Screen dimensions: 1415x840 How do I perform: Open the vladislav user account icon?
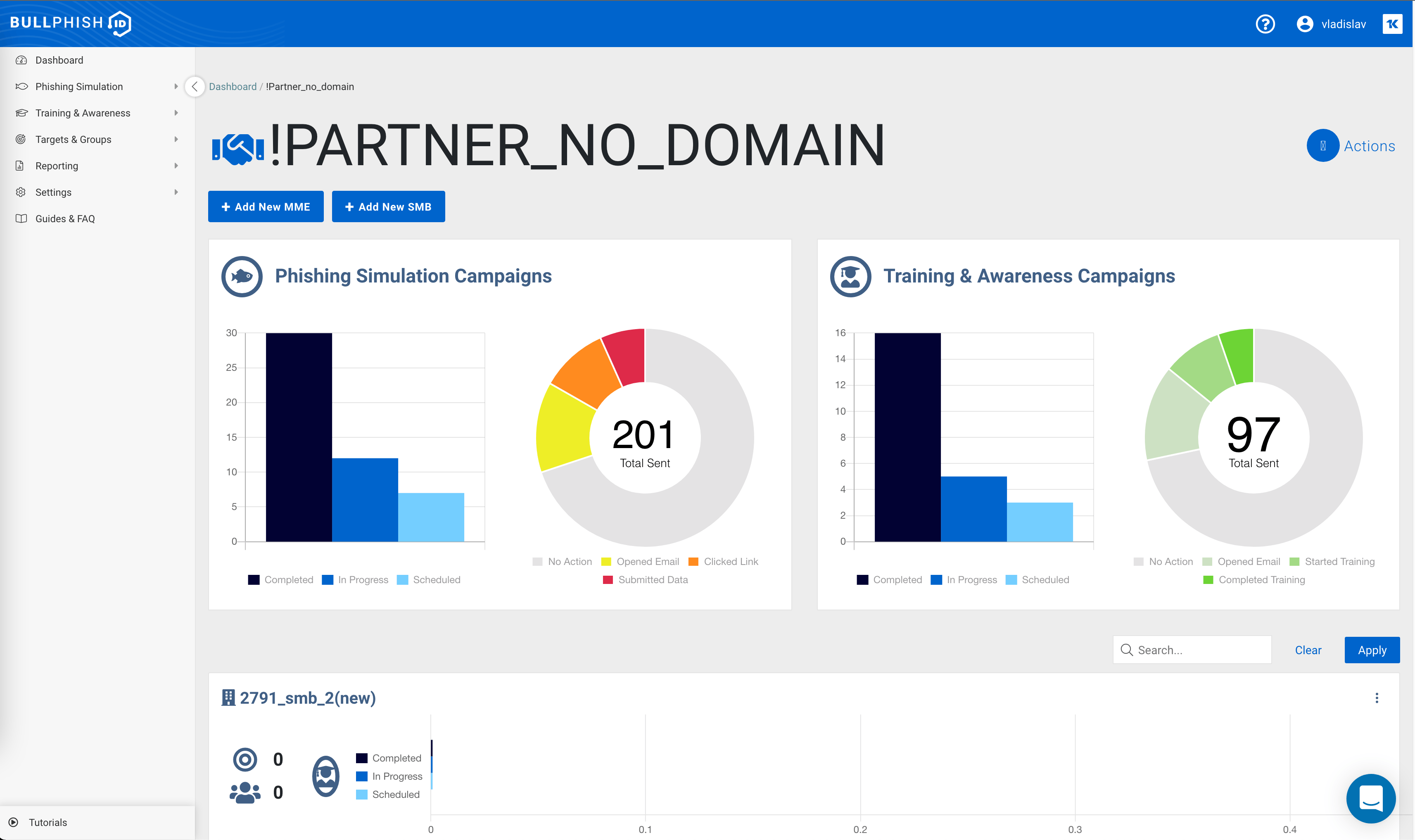[x=1305, y=24]
